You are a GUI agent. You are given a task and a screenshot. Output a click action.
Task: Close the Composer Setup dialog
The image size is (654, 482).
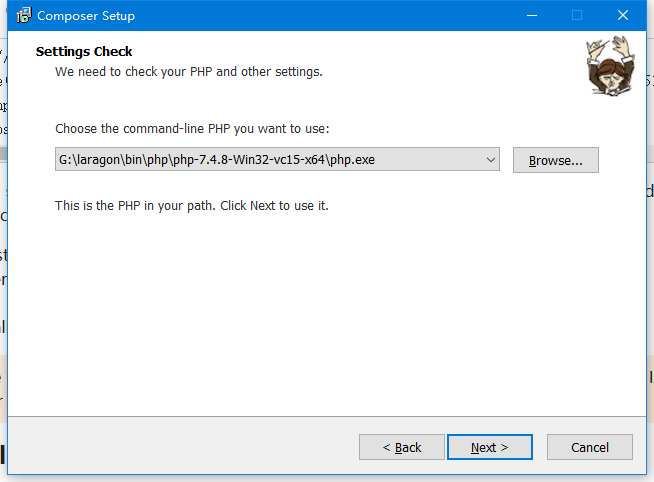coord(623,15)
